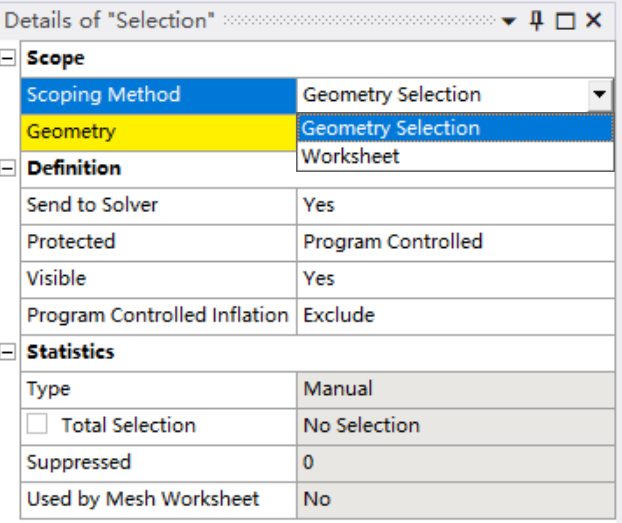
Task: Pin the Details panel with pushpin icon
Action: 537,20
